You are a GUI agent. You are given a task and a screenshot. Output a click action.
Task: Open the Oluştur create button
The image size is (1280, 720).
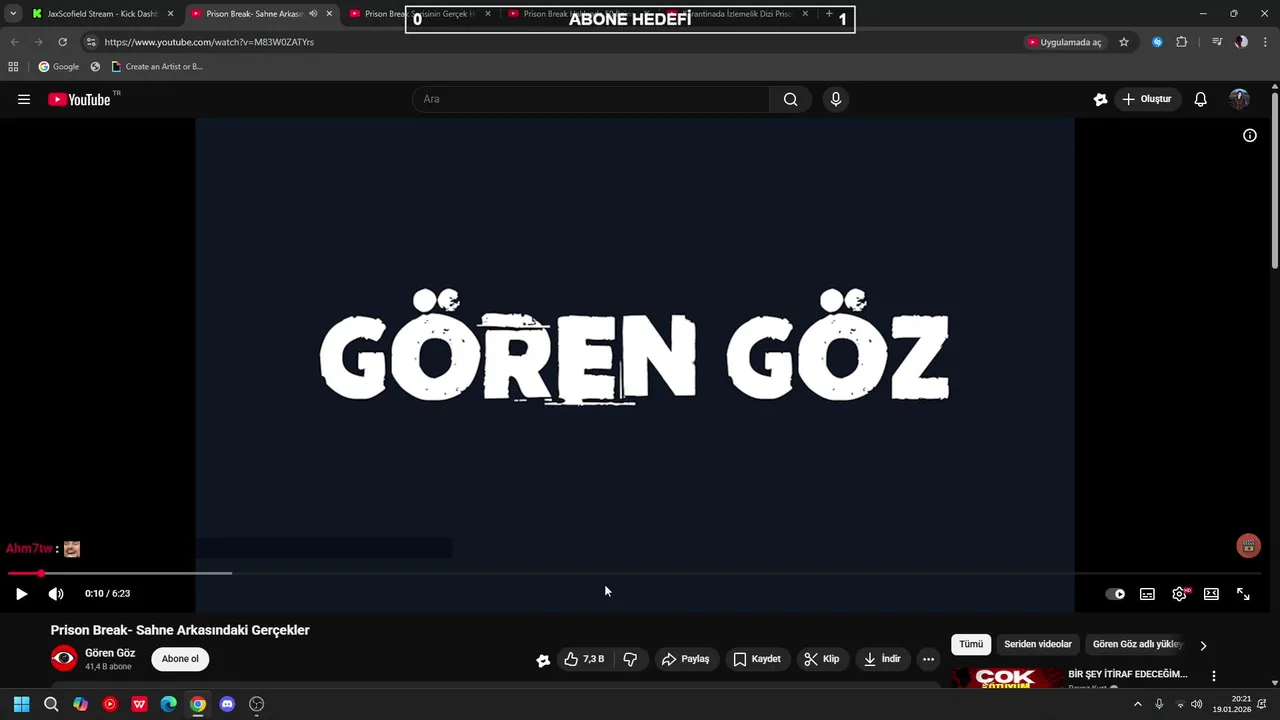(x=1146, y=99)
